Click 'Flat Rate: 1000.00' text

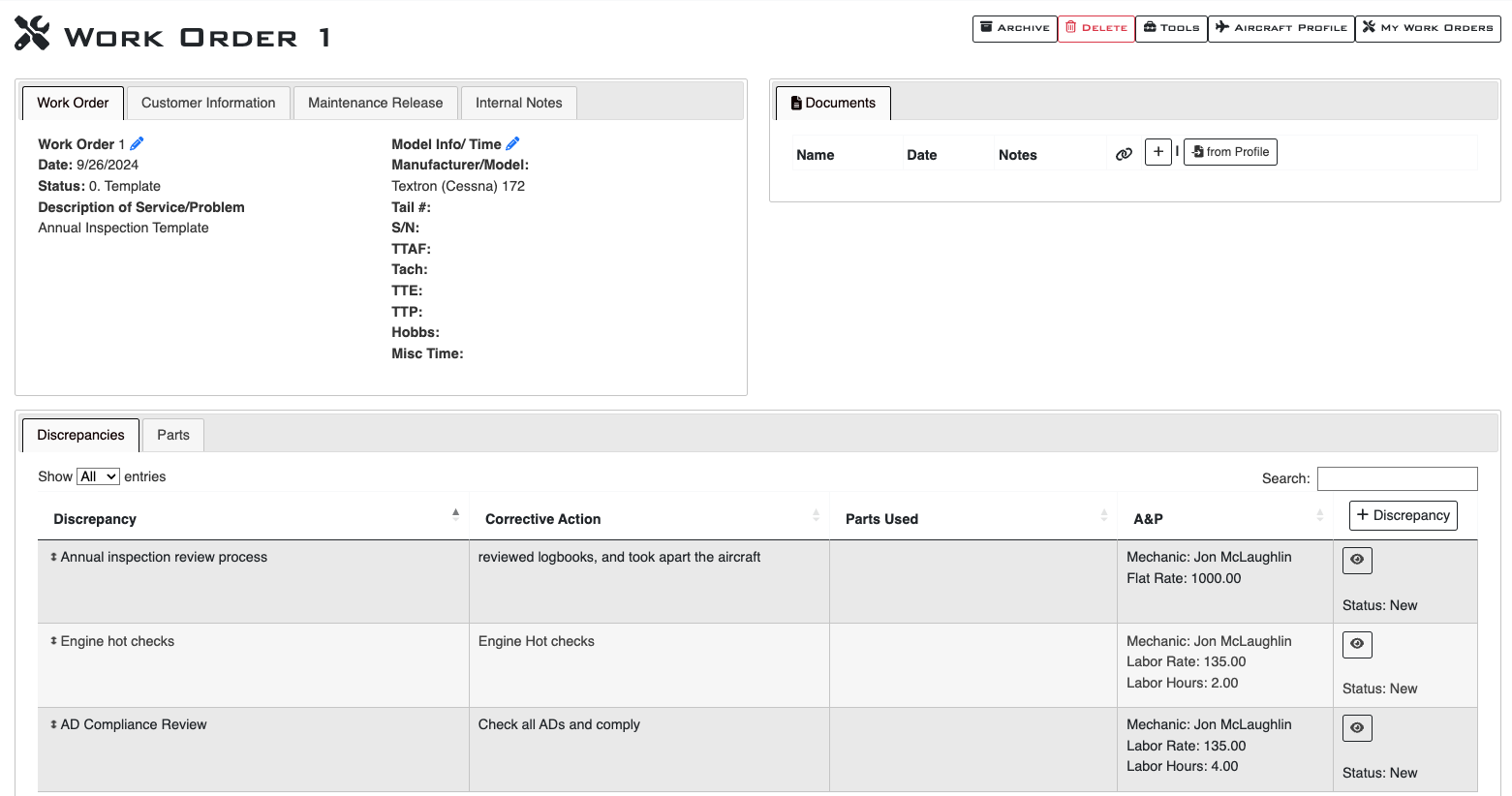pyautogui.click(x=1184, y=578)
